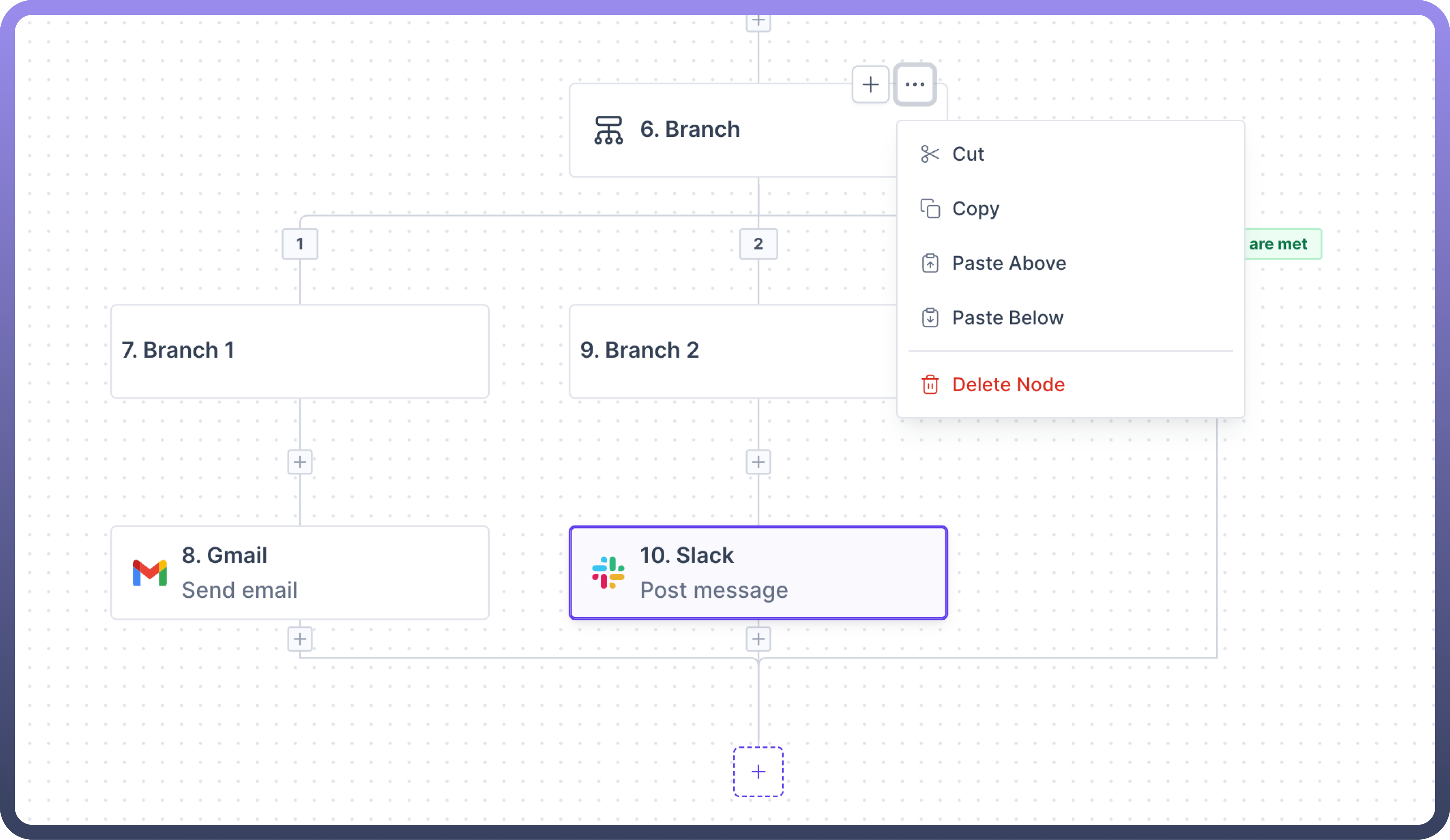
Task: Select Paste Below in the menu
Action: (x=1007, y=318)
